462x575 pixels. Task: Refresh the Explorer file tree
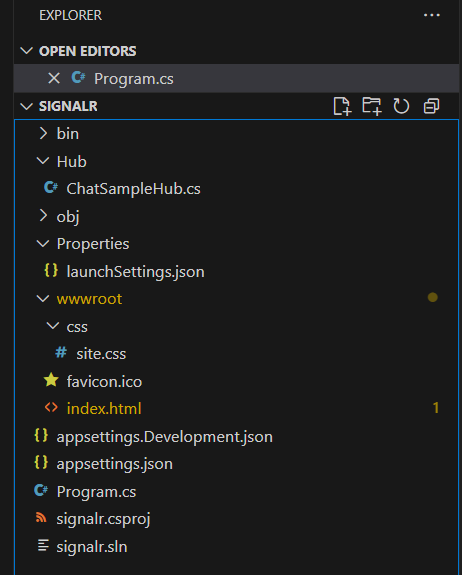pyautogui.click(x=401, y=106)
